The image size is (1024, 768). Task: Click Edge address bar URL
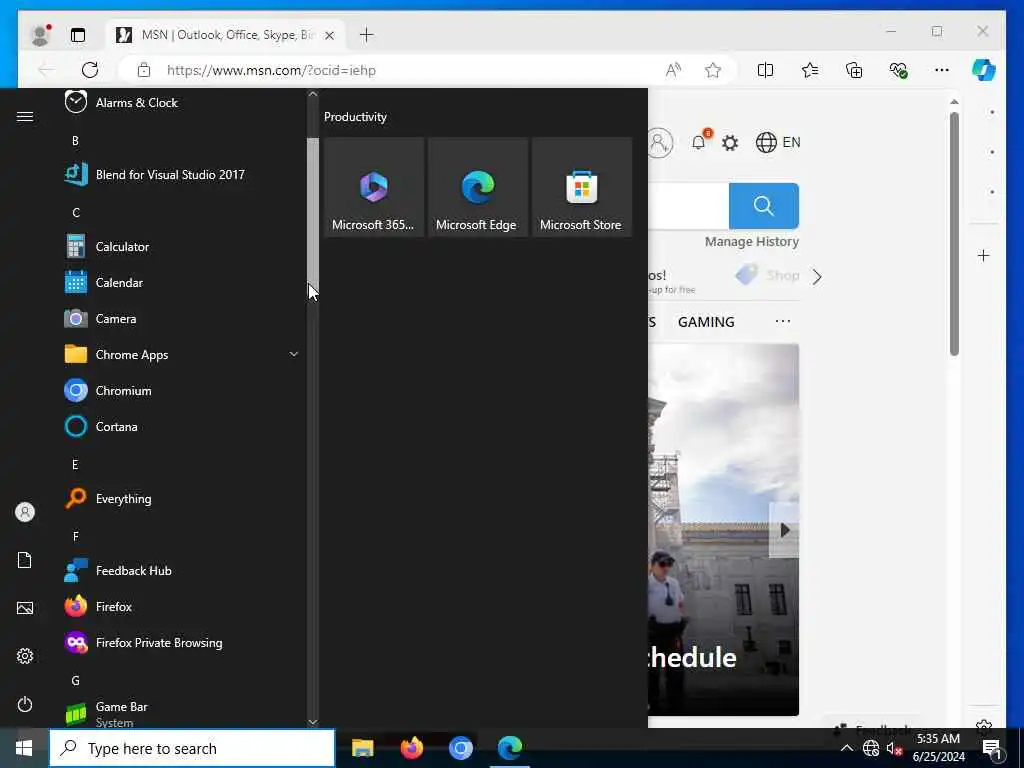pyautogui.click(x=271, y=70)
